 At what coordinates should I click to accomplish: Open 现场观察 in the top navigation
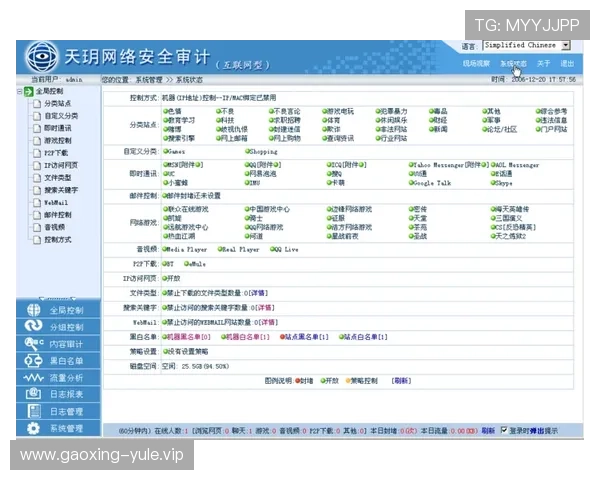point(476,64)
